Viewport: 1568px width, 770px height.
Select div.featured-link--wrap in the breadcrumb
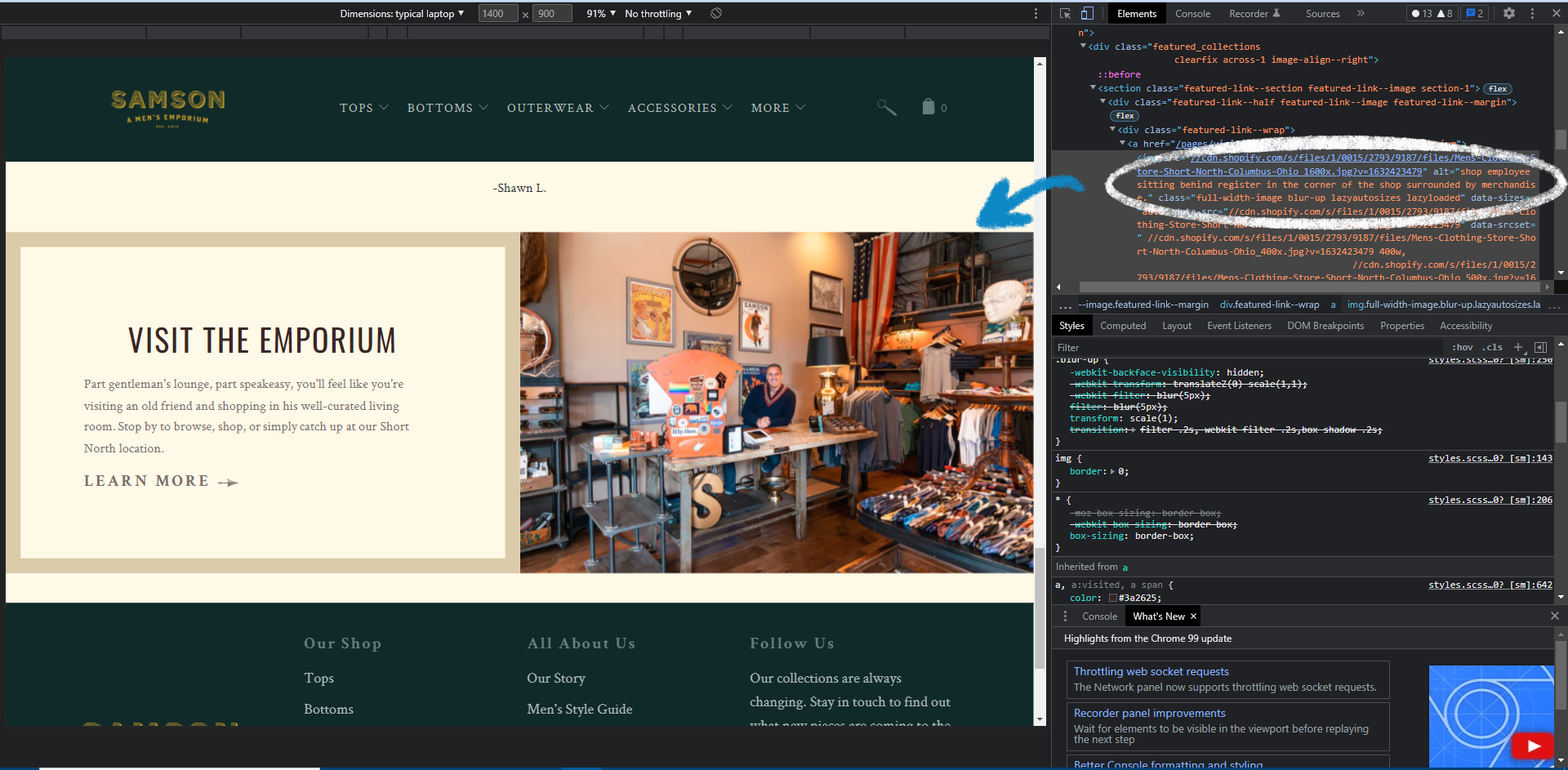1269,305
